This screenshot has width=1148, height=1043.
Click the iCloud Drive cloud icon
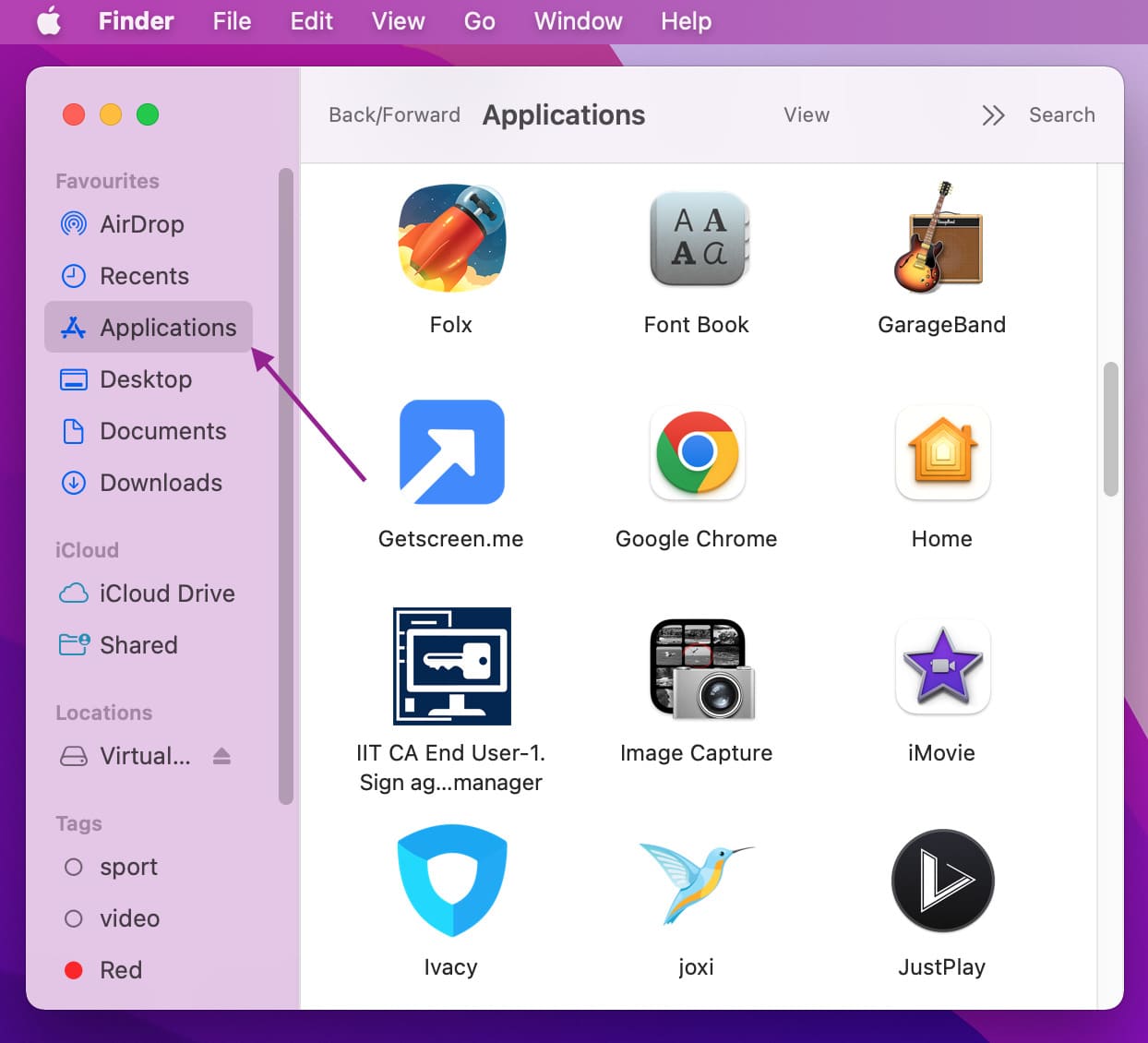[x=74, y=593]
